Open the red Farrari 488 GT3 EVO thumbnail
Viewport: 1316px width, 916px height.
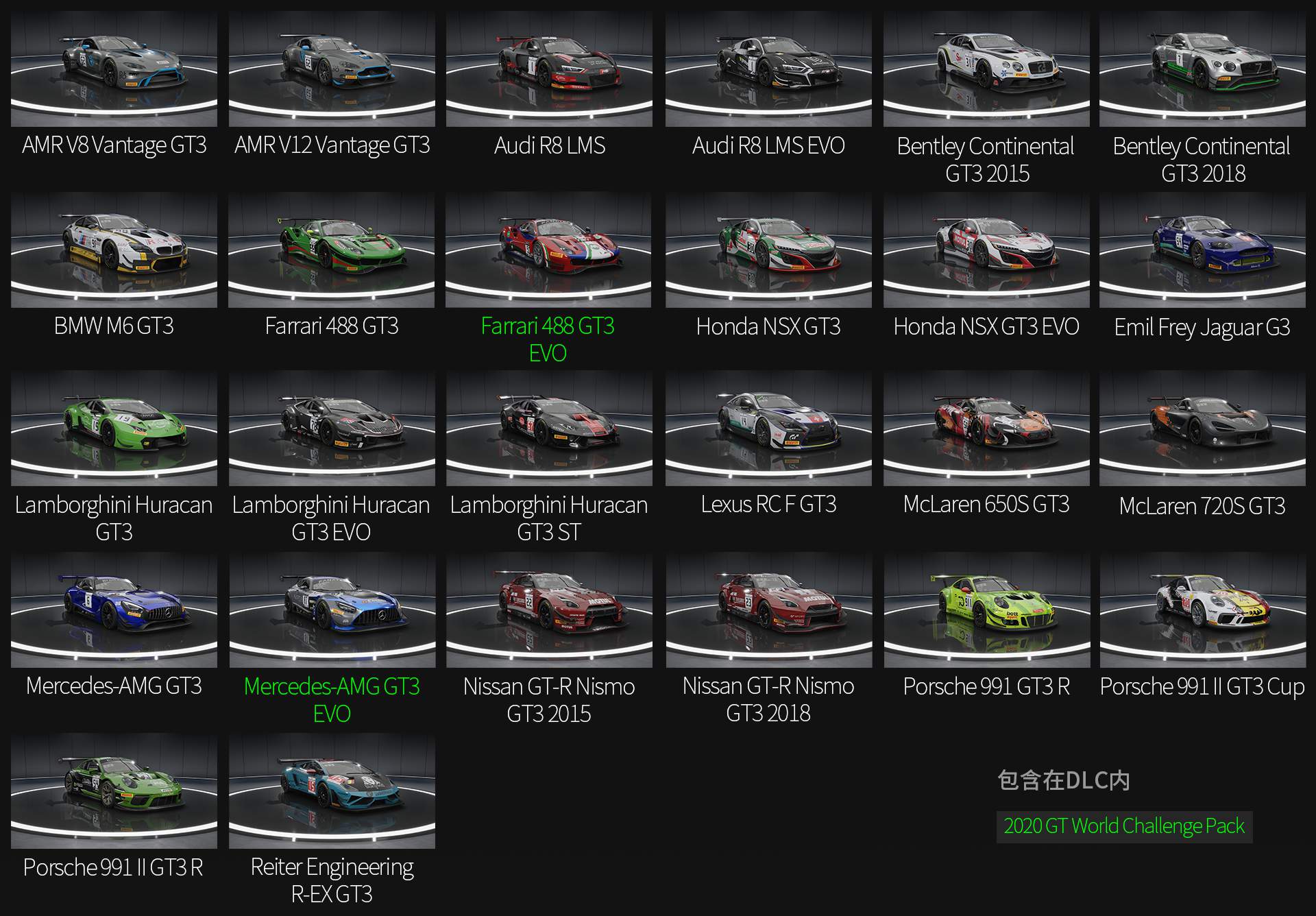[548, 250]
